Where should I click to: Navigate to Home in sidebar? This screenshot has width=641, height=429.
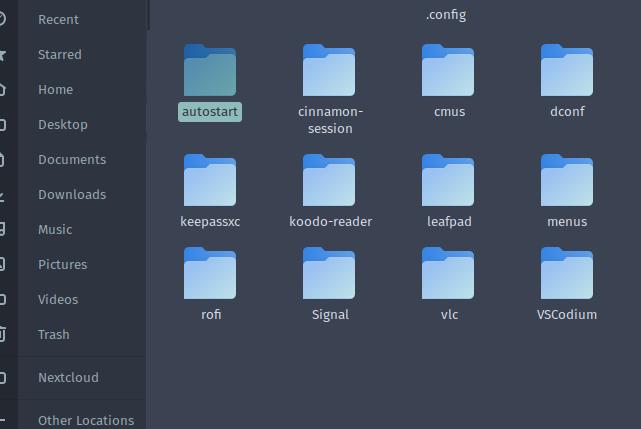pyautogui.click(x=55, y=89)
